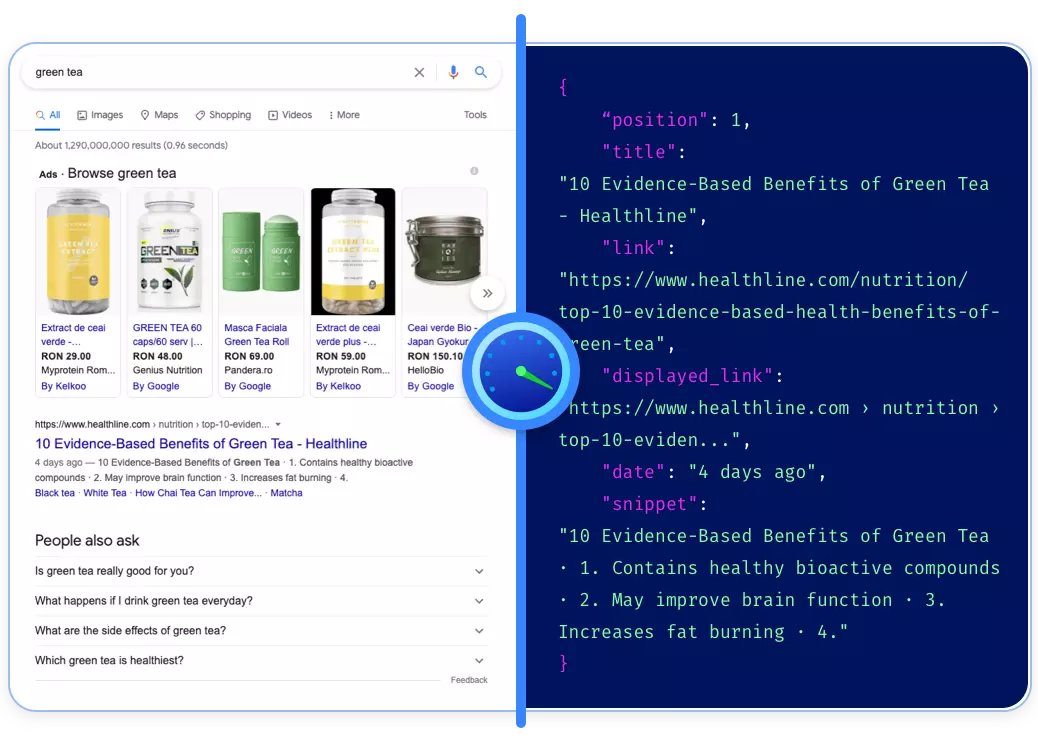Switch to the Maps tab
Image resolution: width=1038 pixels, height=742 pixels.
[159, 115]
